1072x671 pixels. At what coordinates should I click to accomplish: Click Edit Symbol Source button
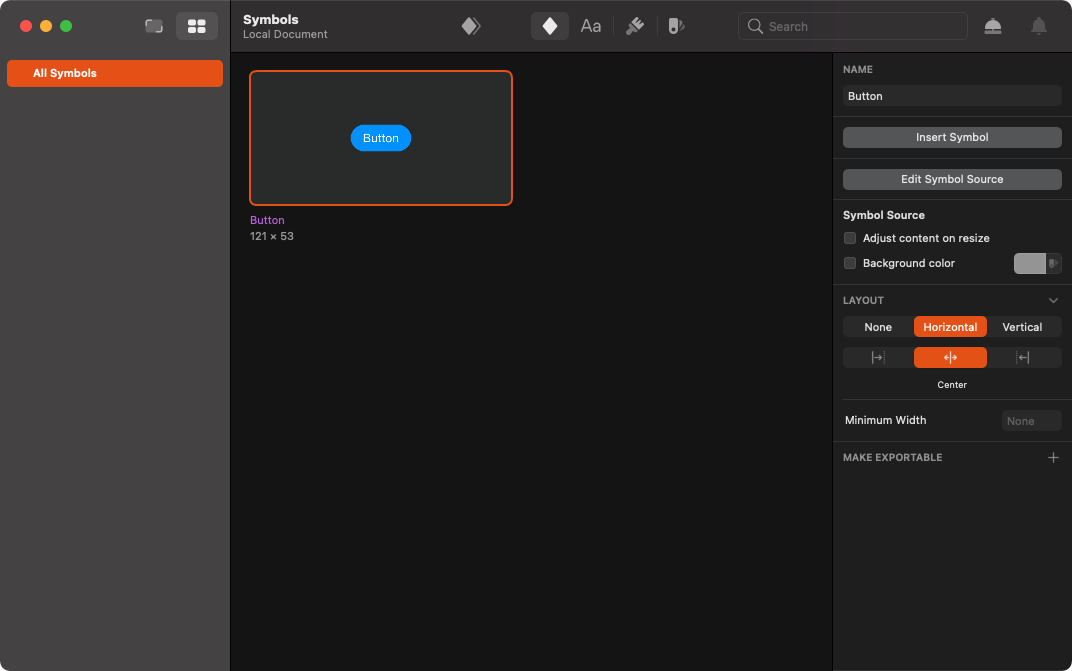(x=952, y=179)
